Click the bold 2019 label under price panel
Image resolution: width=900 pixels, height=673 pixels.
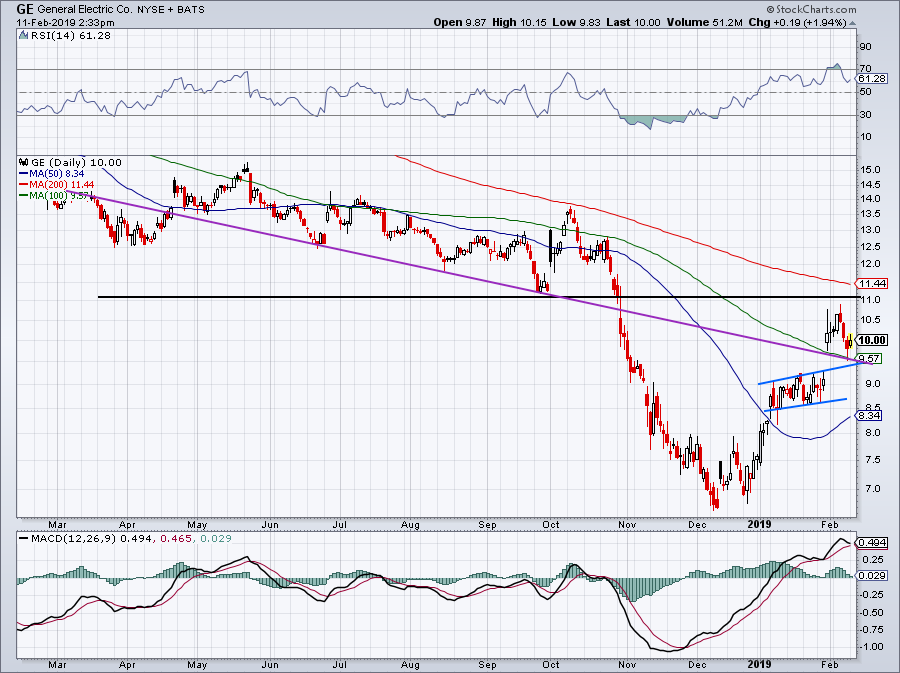tap(761, 524)
